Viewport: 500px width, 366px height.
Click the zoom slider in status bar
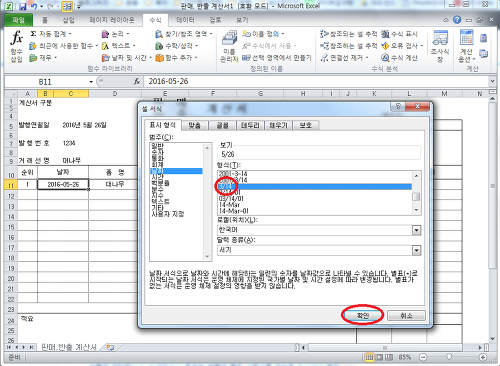[449, 357]
